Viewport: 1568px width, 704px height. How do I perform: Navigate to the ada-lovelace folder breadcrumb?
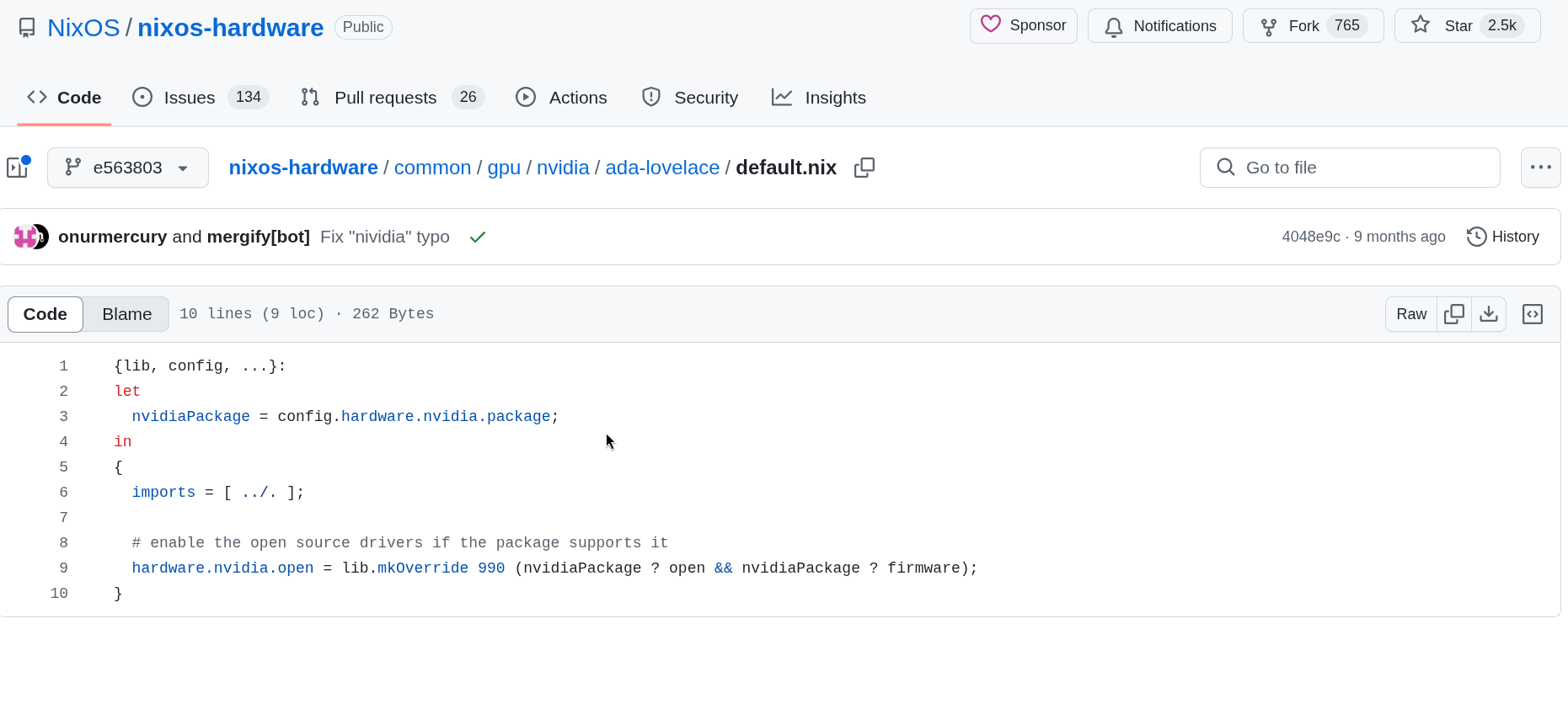[x=662, y=168]
